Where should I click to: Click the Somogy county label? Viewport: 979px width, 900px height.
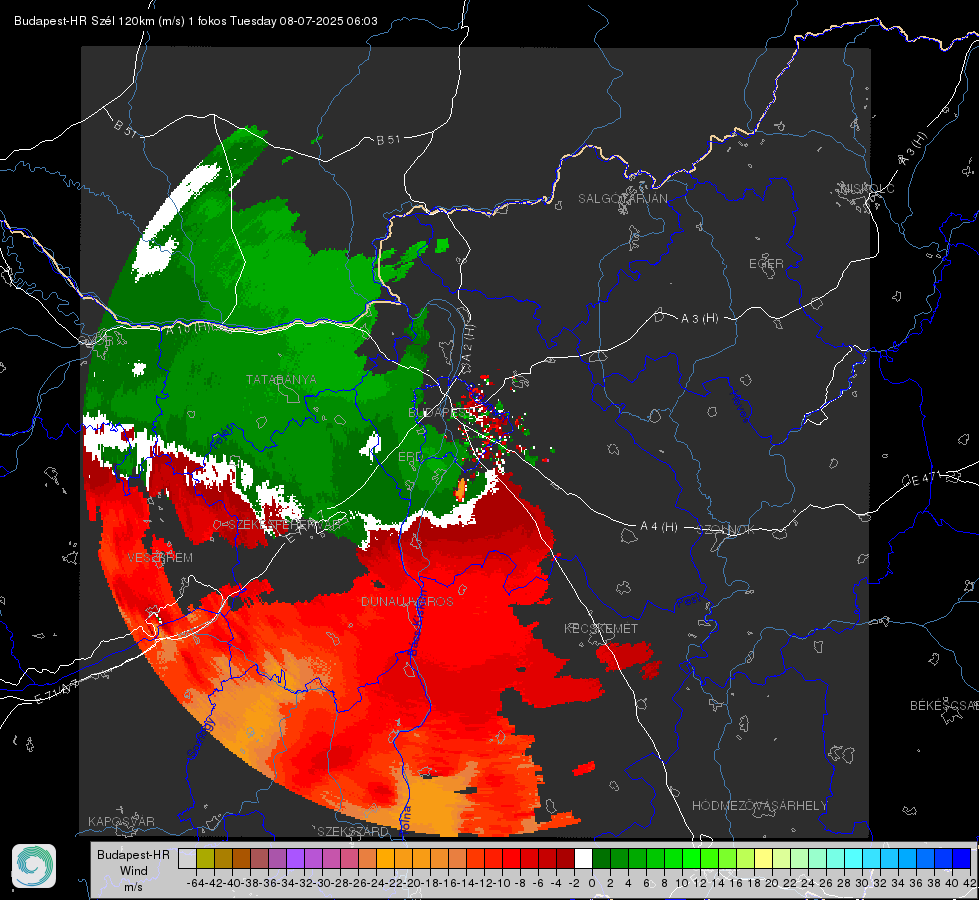point(201,738)
